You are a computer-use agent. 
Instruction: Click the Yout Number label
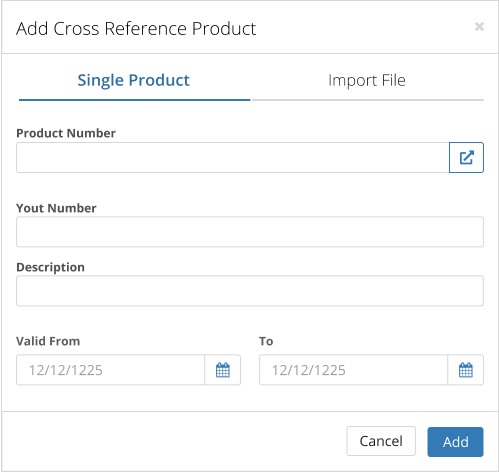click(x=56, y=208)
